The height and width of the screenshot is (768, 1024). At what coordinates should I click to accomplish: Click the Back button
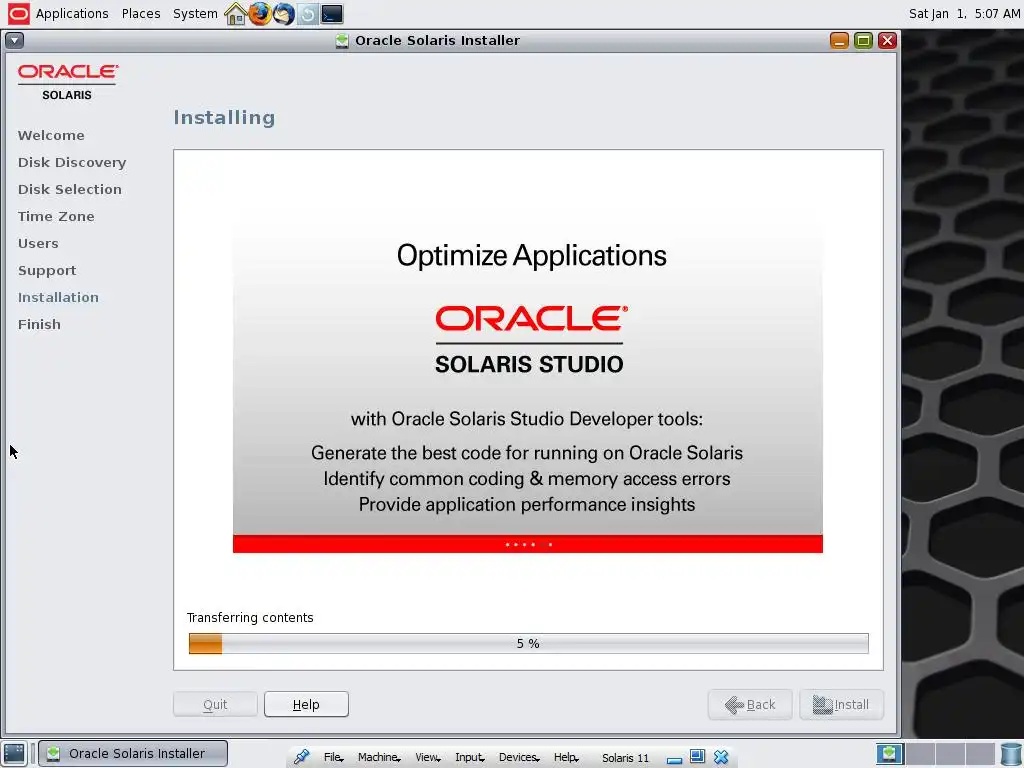pos(750,705)
